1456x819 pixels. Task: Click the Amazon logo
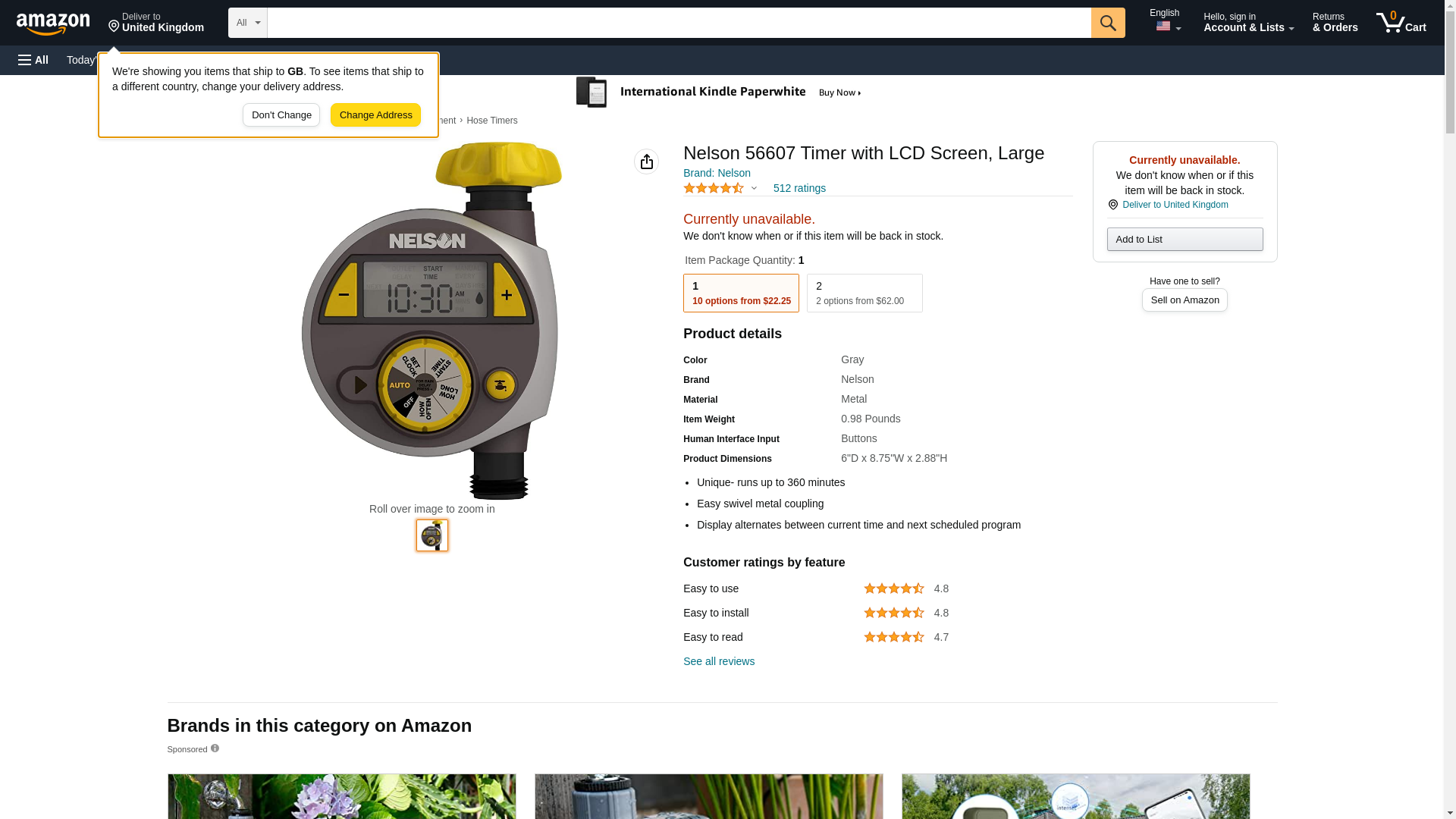click(53, 23)
